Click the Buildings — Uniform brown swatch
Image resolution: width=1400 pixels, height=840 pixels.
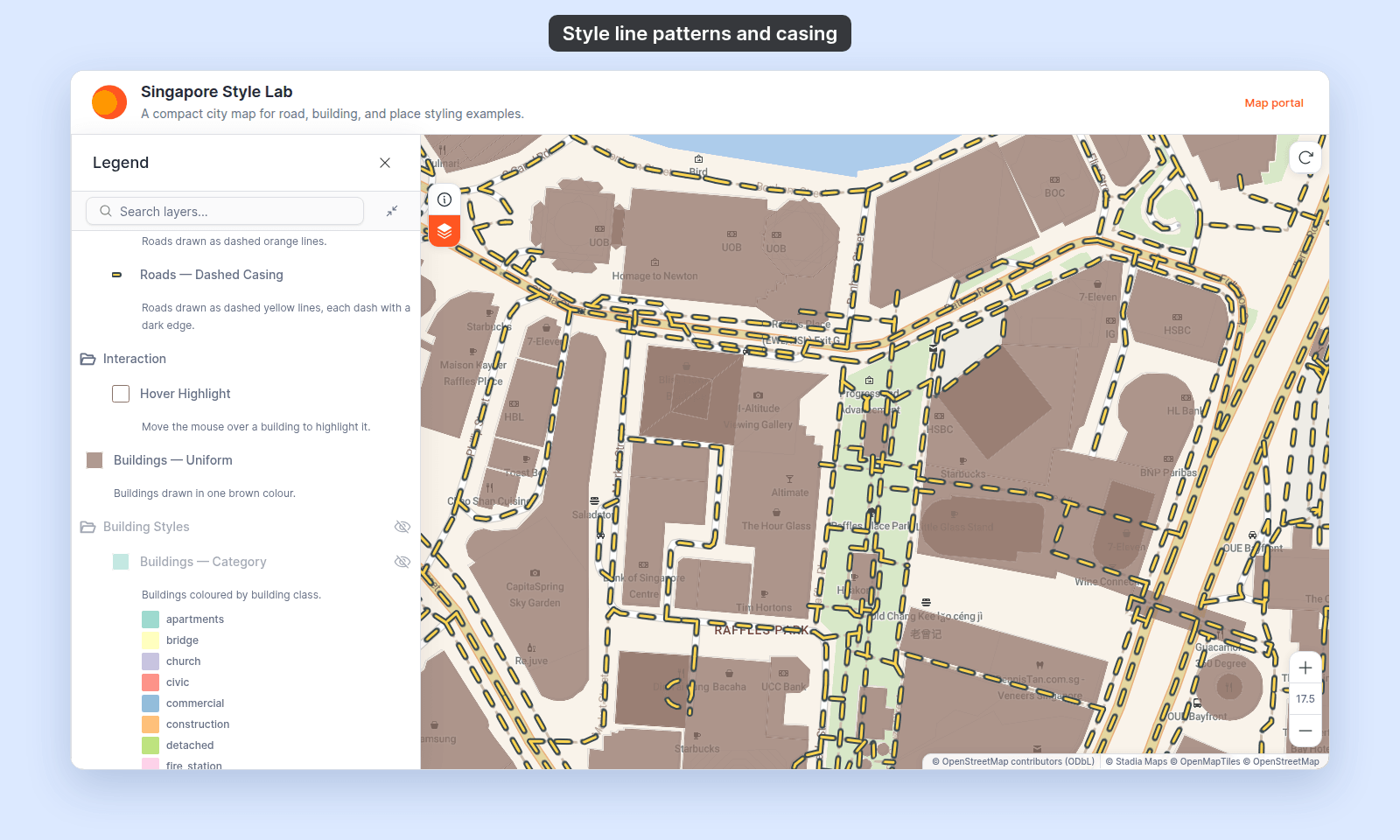pyautogui.click(x=94, y=460)
